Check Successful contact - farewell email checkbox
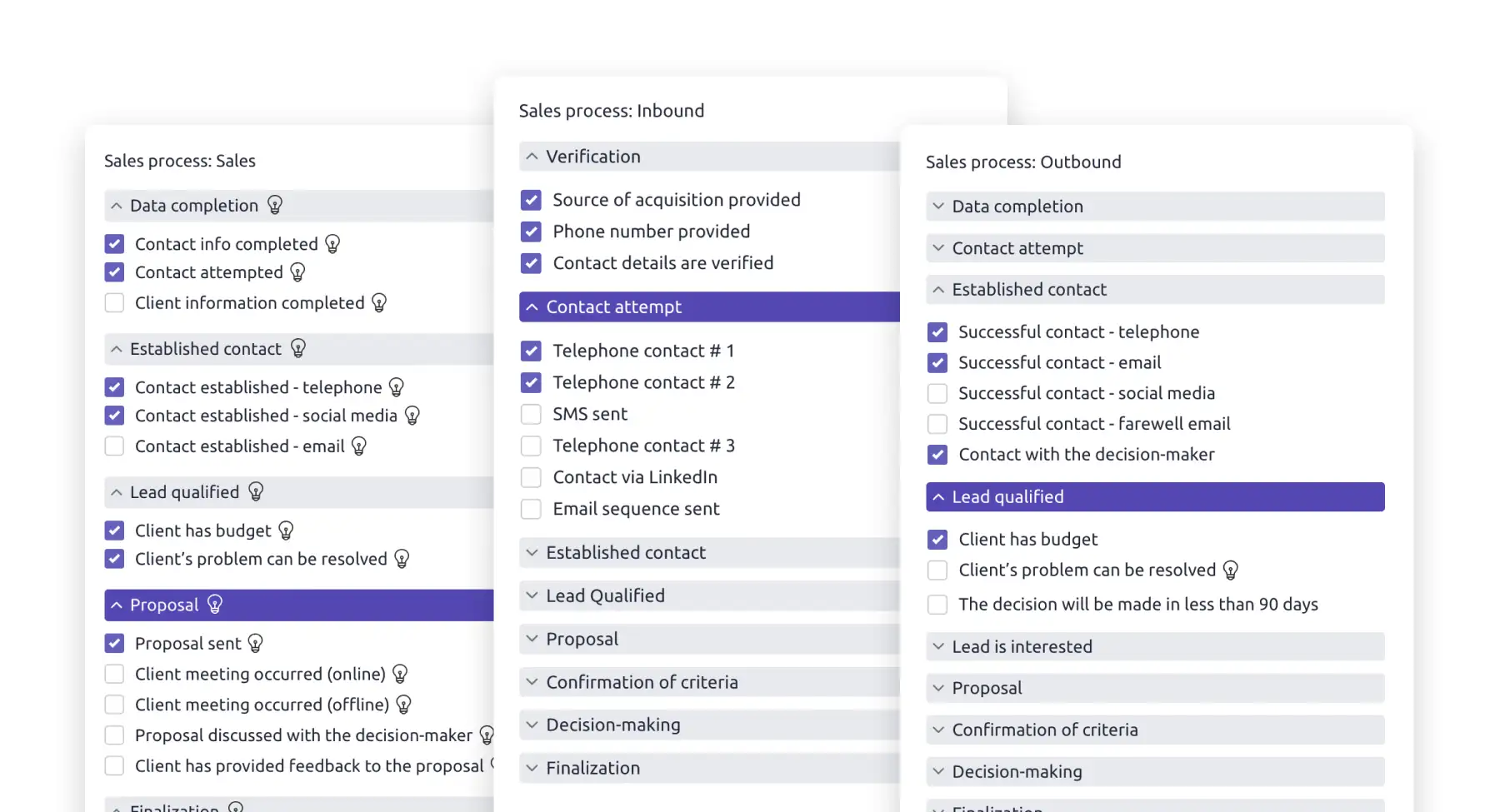The height and width of the screenshot is (812, 1500). click(937, 424)
